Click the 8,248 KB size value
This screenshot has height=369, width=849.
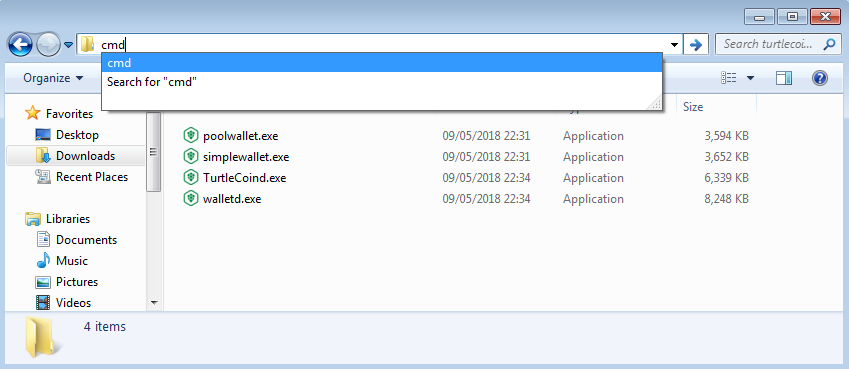tap(727, 199)
